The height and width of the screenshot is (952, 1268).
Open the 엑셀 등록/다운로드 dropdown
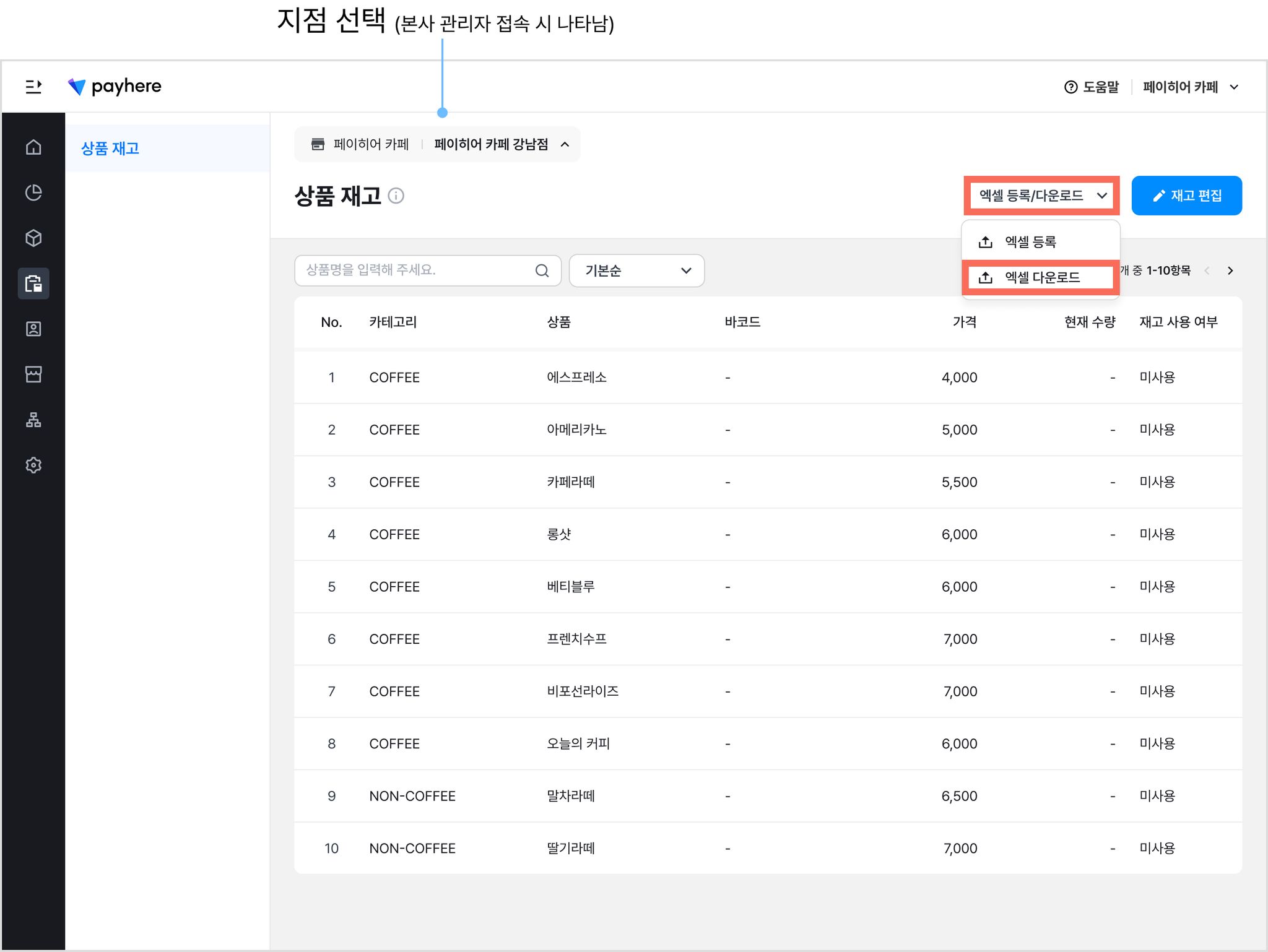[1042, 196]
